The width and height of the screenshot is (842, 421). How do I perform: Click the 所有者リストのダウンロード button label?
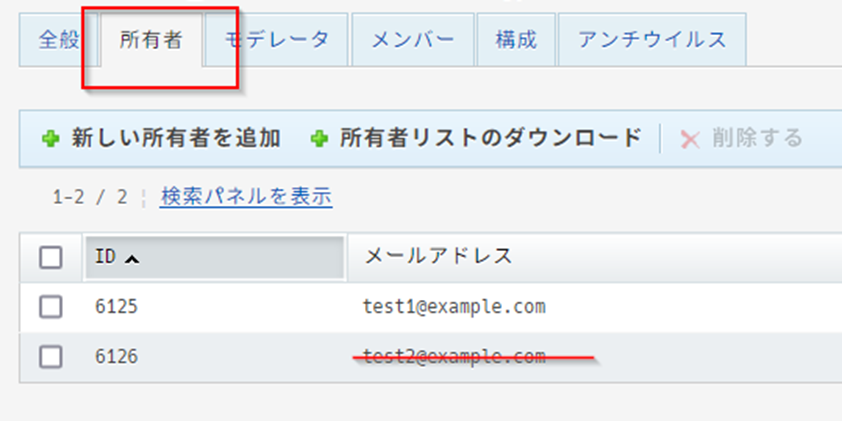pos(490,139)
